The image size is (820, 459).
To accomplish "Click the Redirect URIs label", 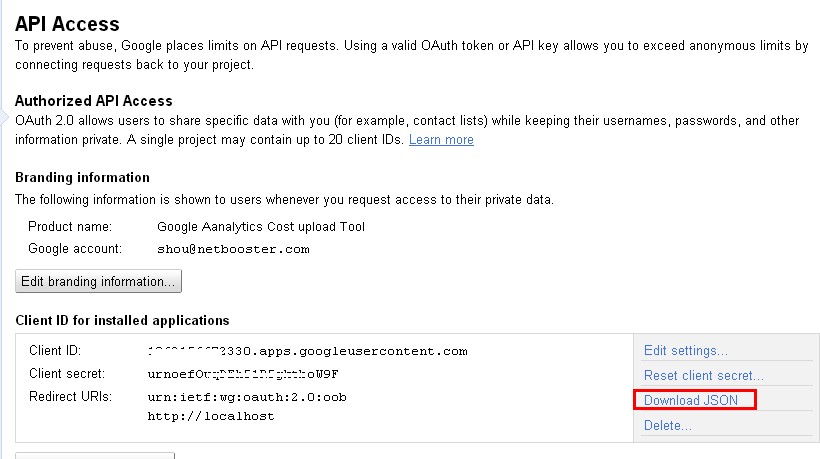I will click(x=70, y=396).
